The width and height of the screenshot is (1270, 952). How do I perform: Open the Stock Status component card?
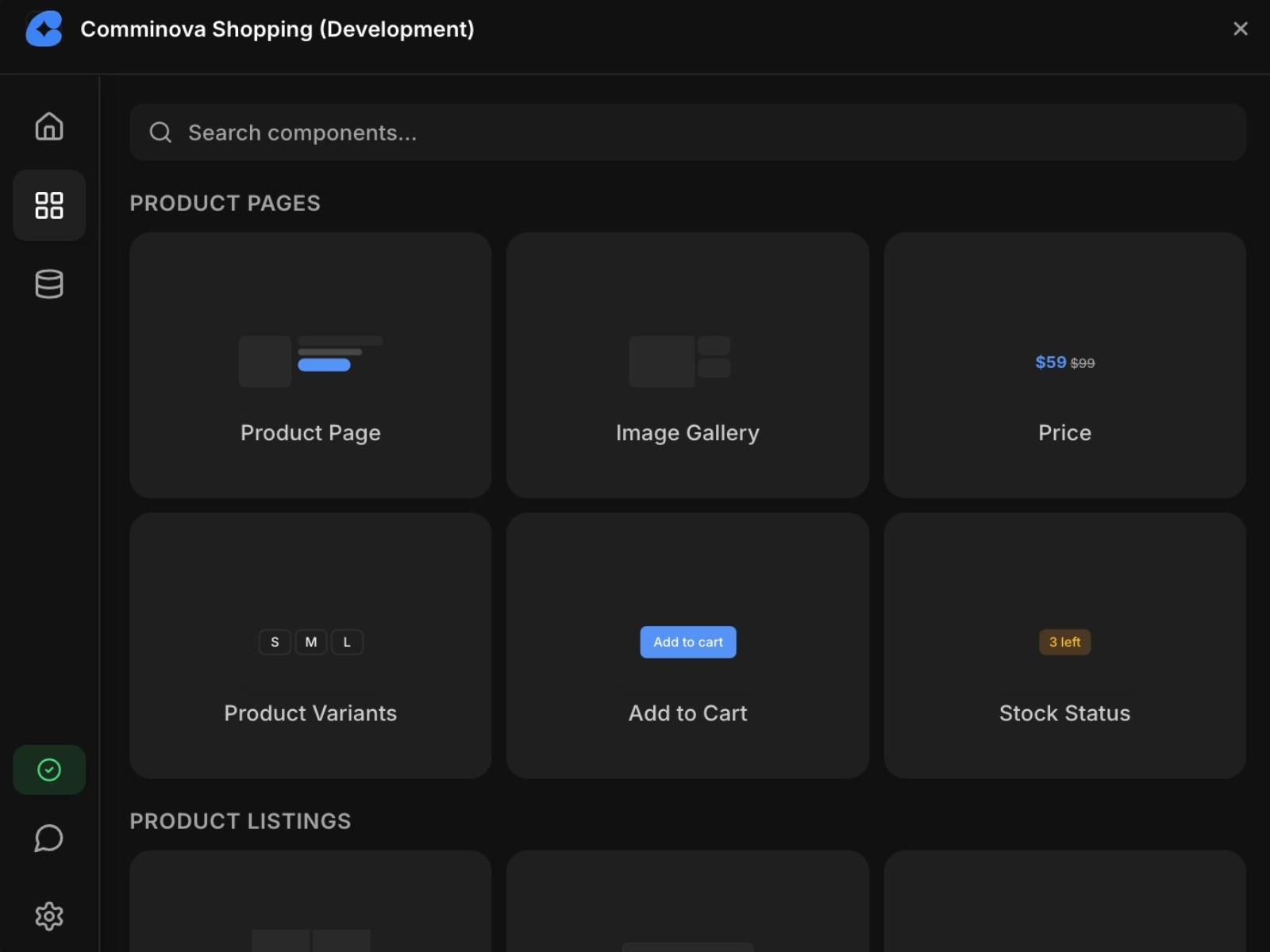point(1064,645)
